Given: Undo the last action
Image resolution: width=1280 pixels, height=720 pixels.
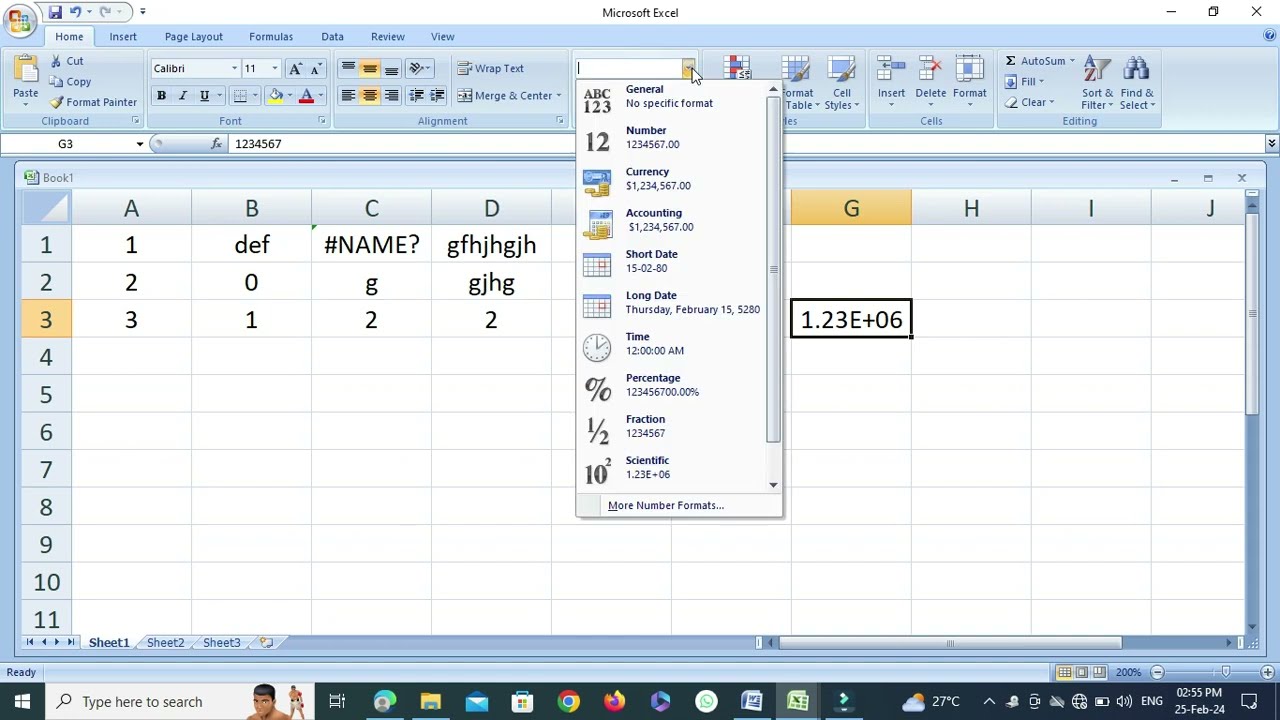Looking at the screenshot, I should (x=75, y=12).
